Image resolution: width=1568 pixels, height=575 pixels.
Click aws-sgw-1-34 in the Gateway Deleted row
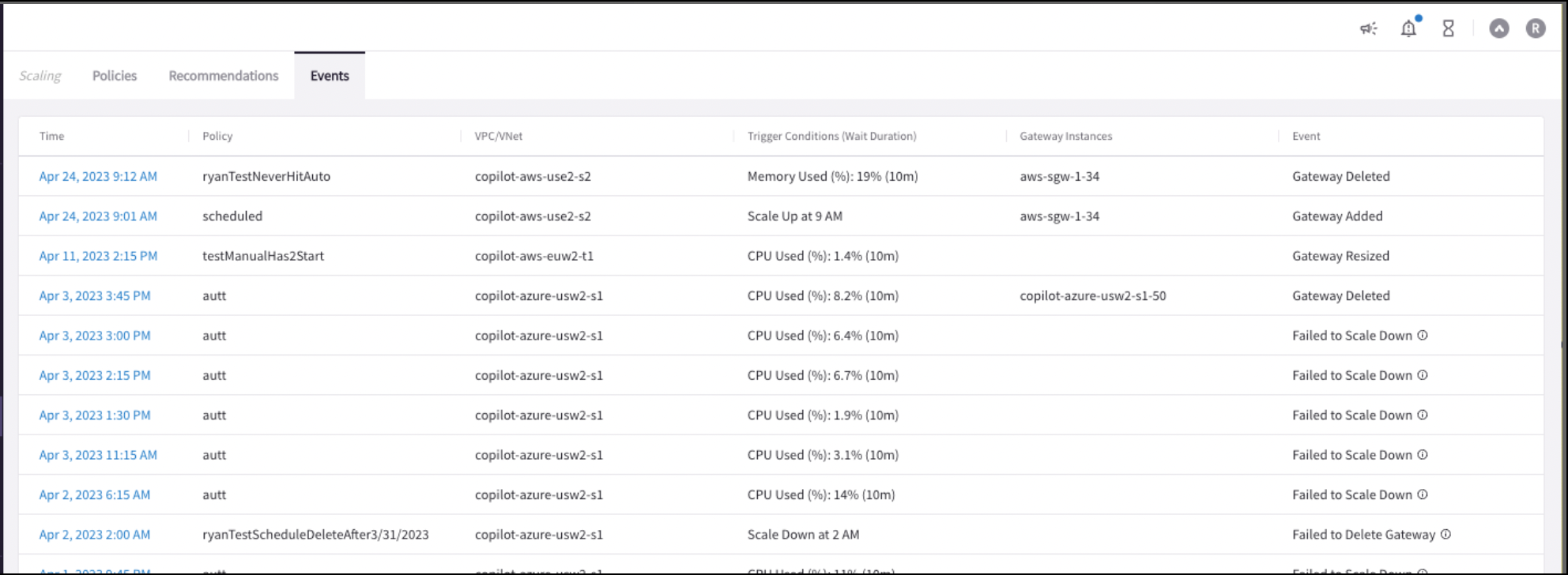[x=1060, y=176]
